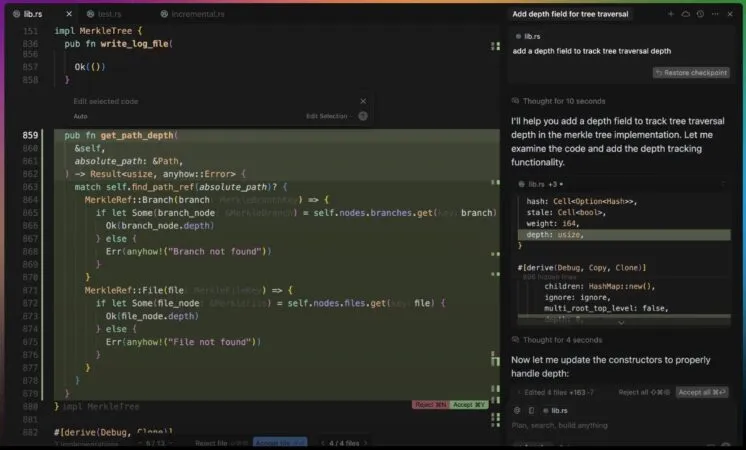The width and height of the screenshot is (746, 450).
Task: Open the test.rs editor tab
Action: coord(105,14)
